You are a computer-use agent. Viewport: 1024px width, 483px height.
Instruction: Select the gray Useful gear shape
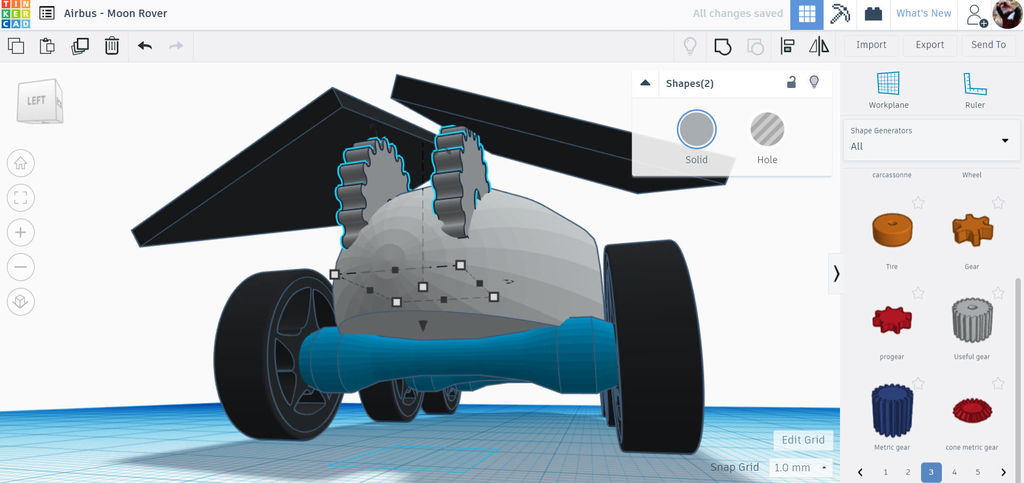[x=972, y=320]
